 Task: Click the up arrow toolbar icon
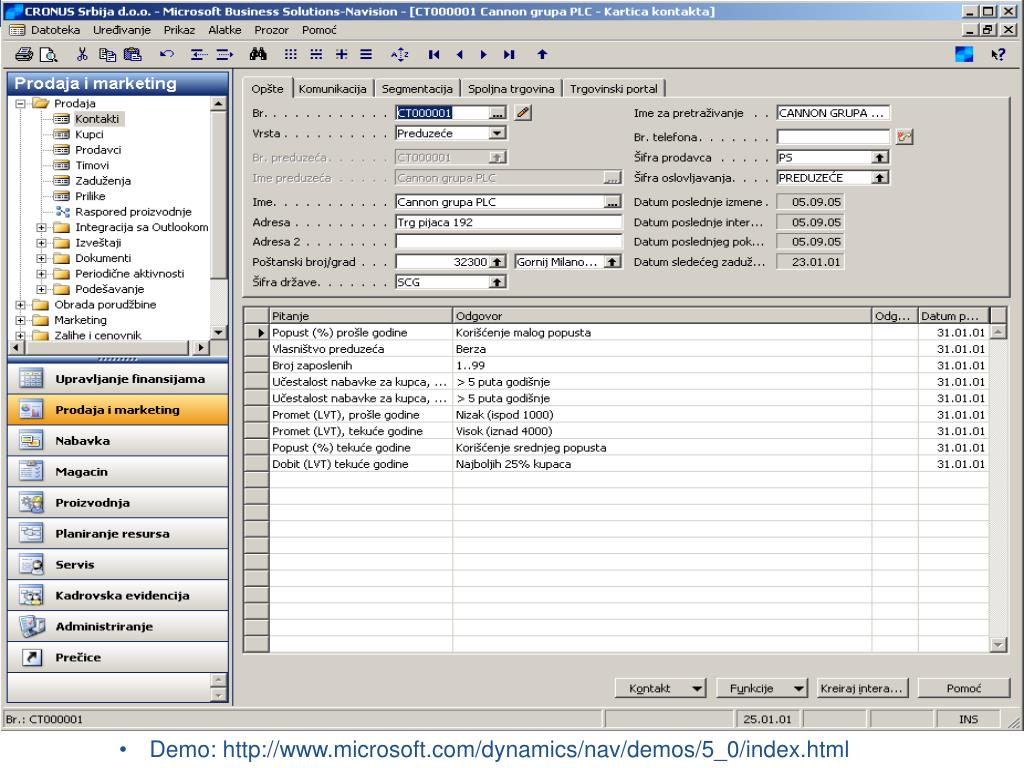[542, 55]
